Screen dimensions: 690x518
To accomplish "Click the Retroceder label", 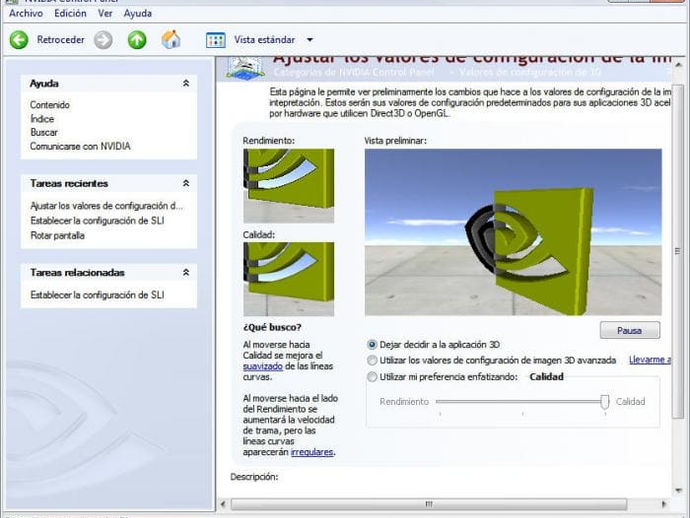I will 61,40.
